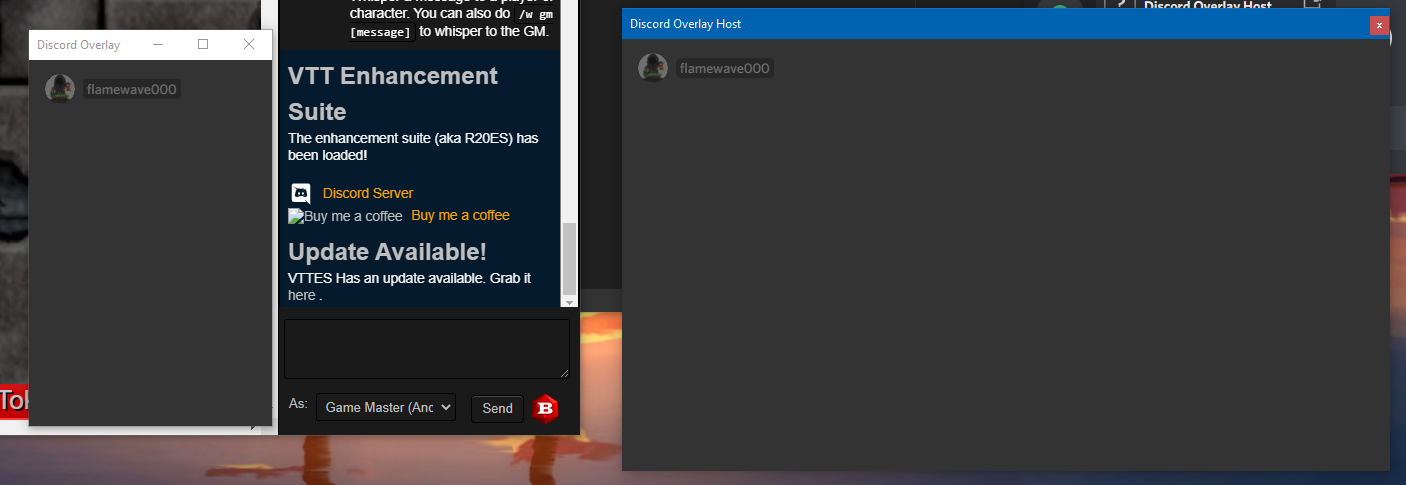
Task: Click the broken Buy me a coffee image
Action: (x=346, y=216)
